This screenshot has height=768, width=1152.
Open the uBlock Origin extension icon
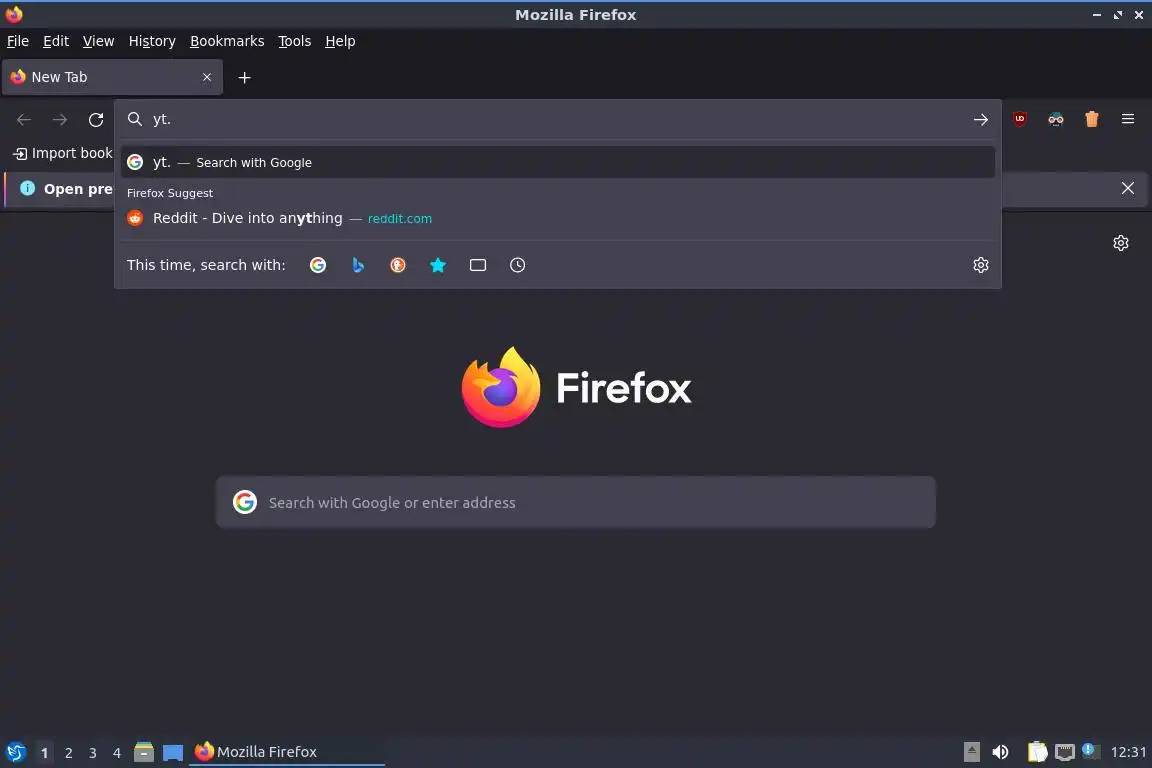[x=1020, y=119]
